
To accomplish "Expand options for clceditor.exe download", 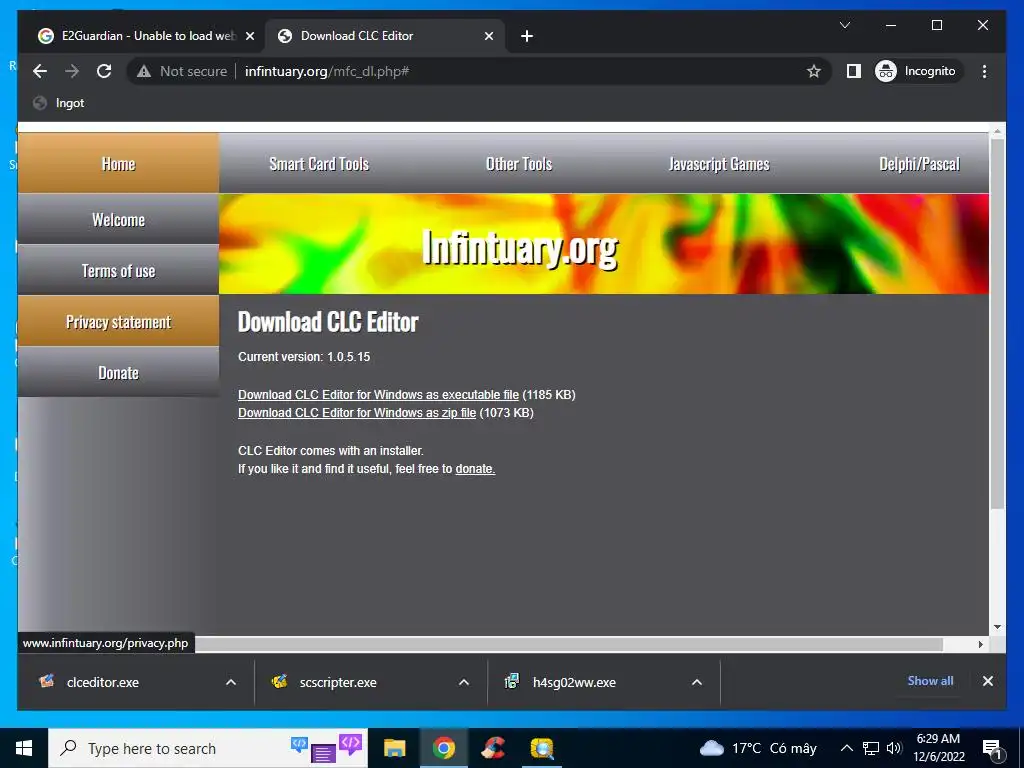I will coord(231,682).
